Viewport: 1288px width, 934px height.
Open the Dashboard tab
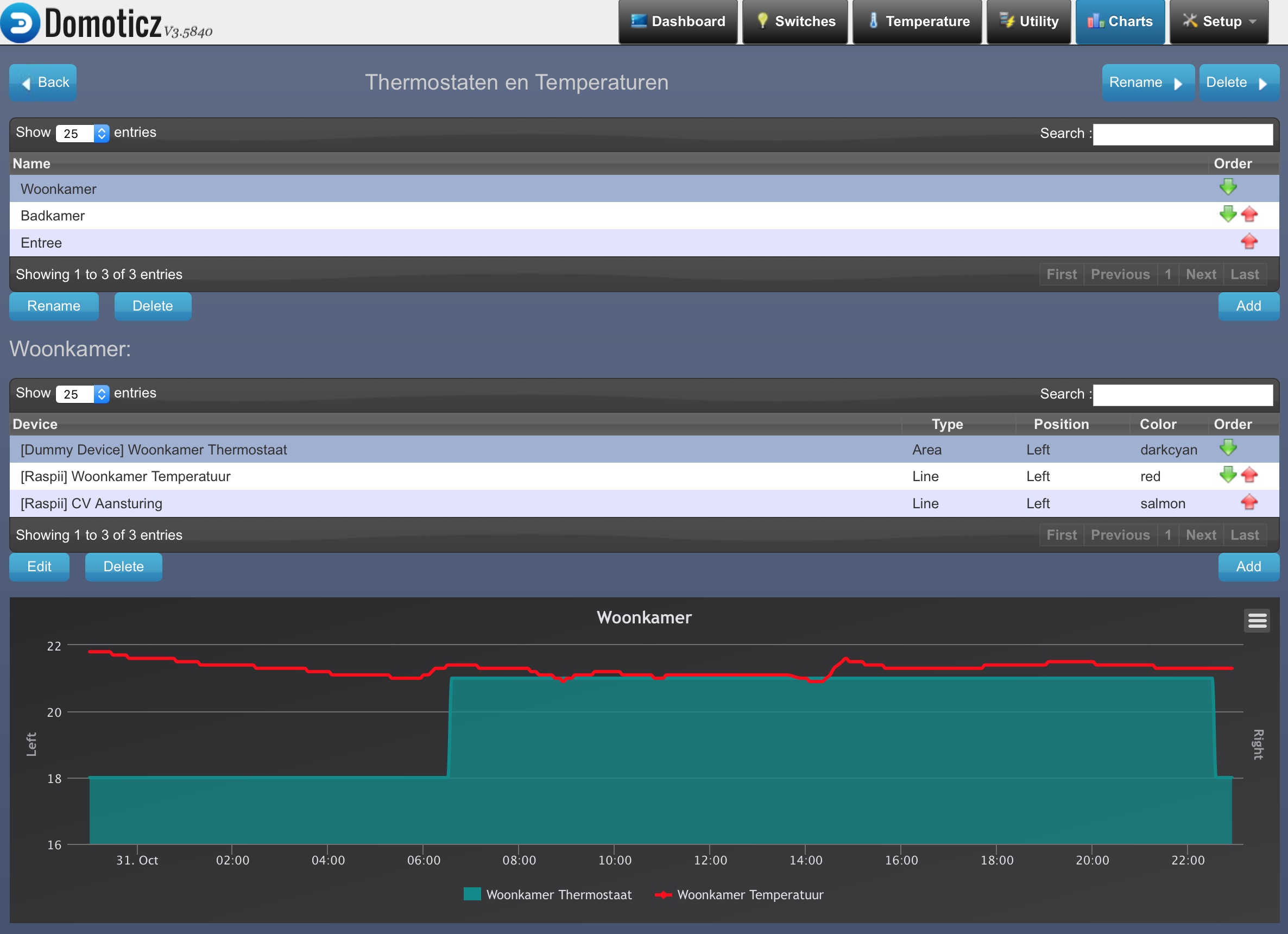point(678,22)
